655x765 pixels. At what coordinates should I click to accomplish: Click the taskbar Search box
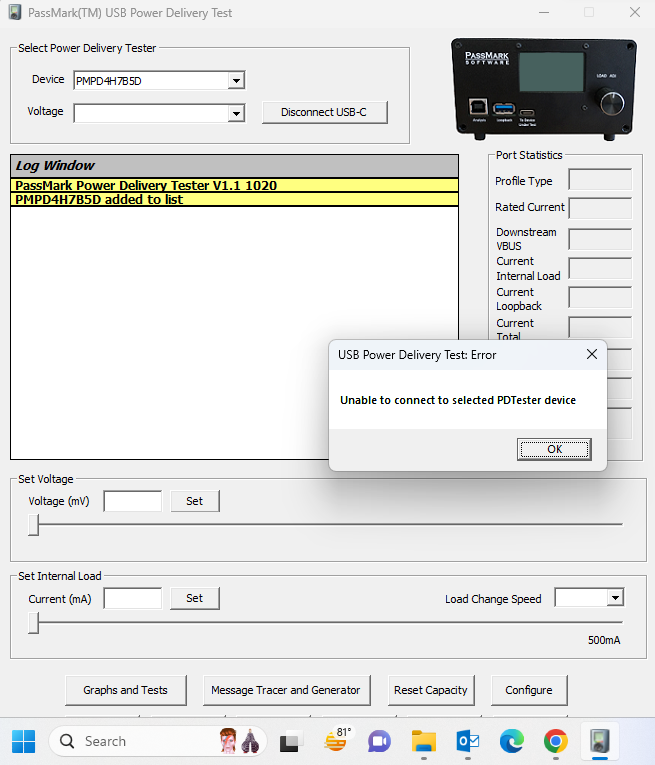click(158, 742)
